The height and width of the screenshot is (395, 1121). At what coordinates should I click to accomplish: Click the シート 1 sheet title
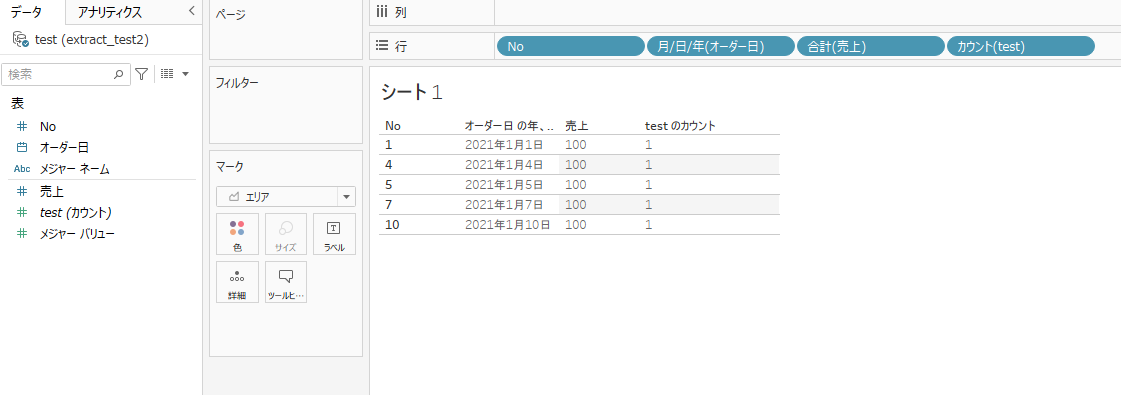413,92
